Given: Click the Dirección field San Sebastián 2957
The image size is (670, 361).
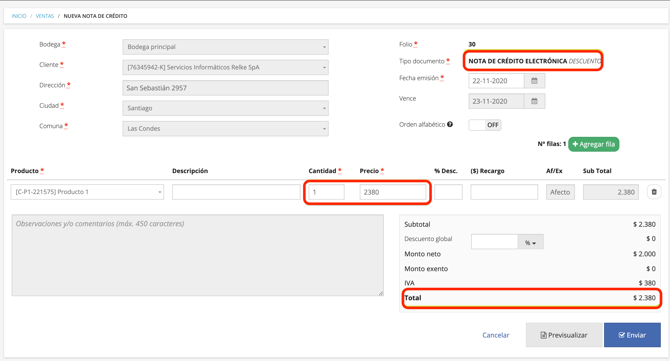Looking at the screenshot, I should pos(226,88).
